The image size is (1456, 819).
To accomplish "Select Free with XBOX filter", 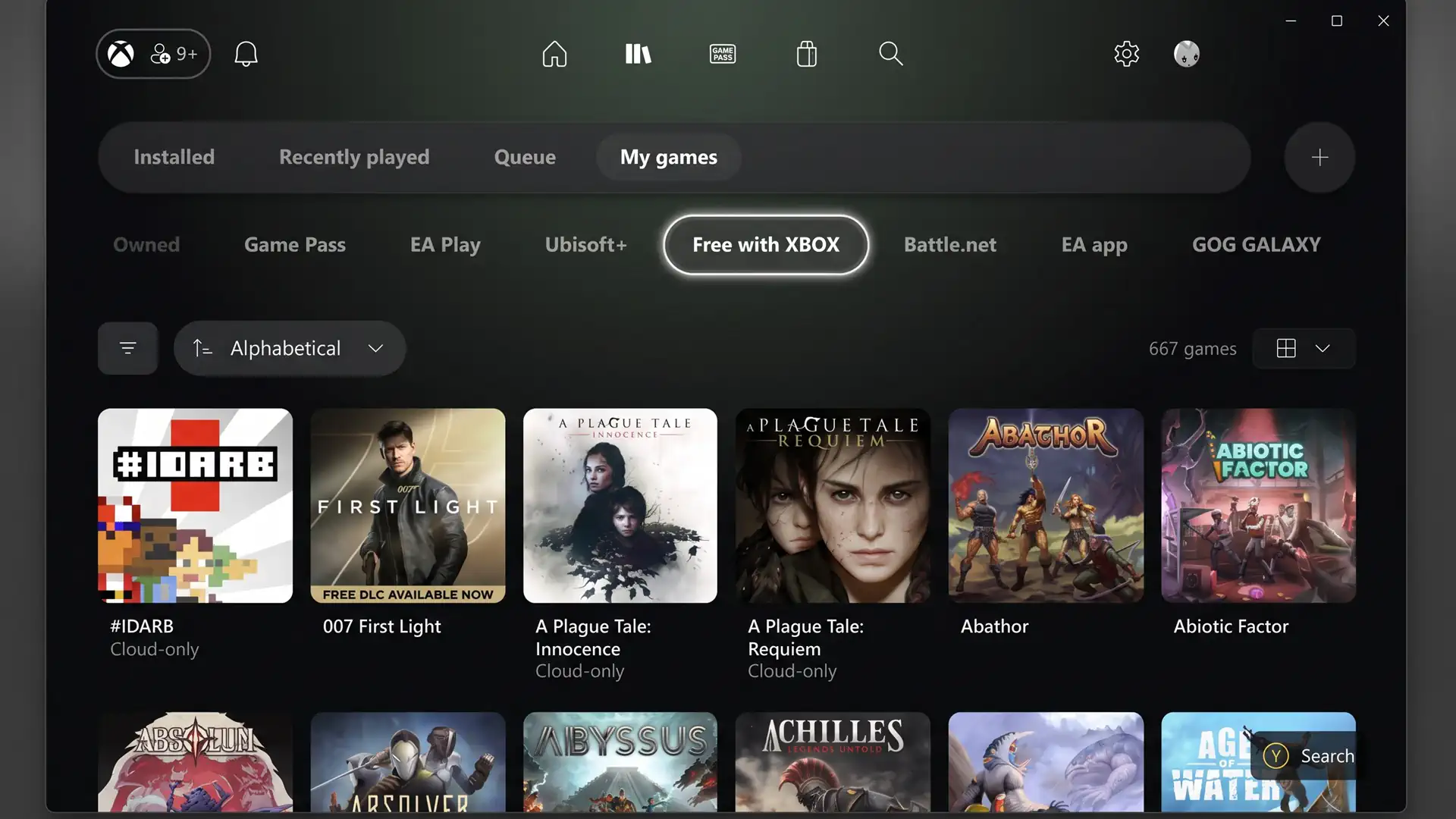I will pyautogui.click(x=766, y=244).
